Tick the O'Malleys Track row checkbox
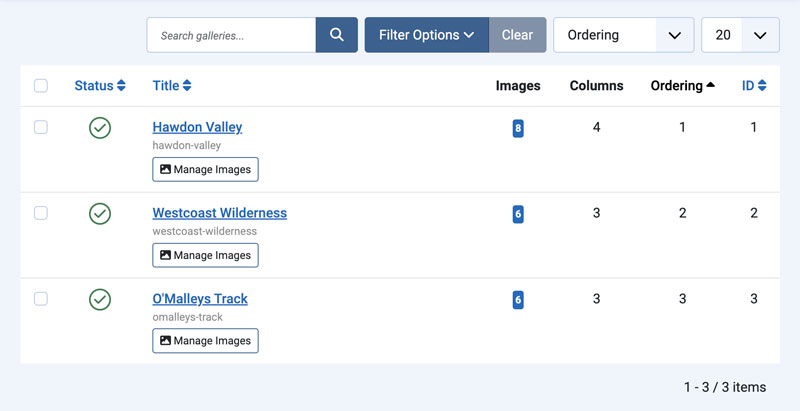The width and height of the screenshot is (800, 411). 41,299
